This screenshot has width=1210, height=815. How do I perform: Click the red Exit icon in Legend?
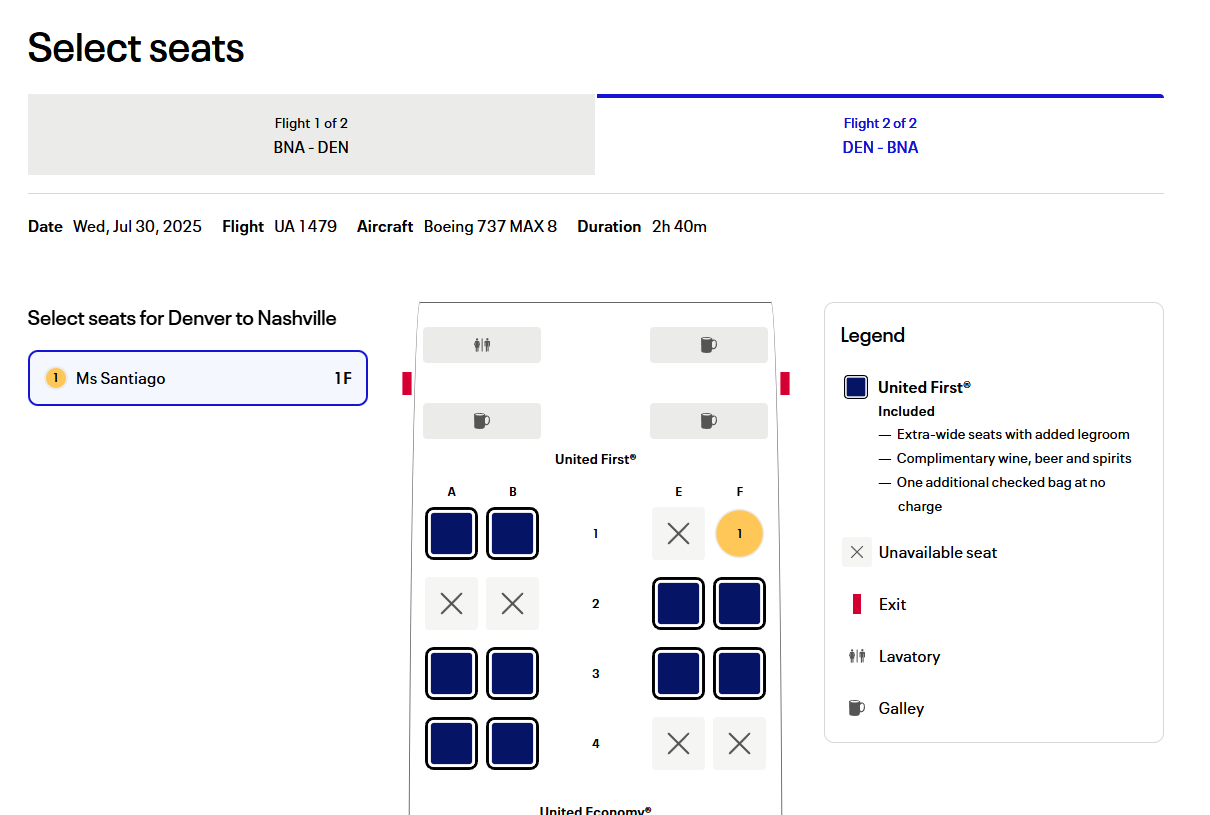point(857,604)
